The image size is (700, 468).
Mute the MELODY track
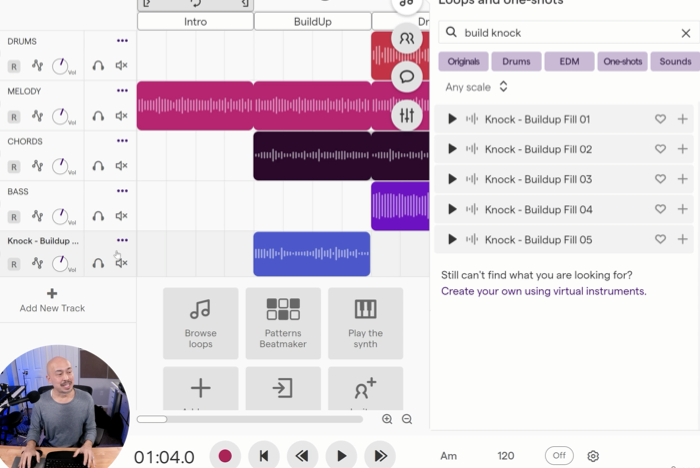[121, 116]
